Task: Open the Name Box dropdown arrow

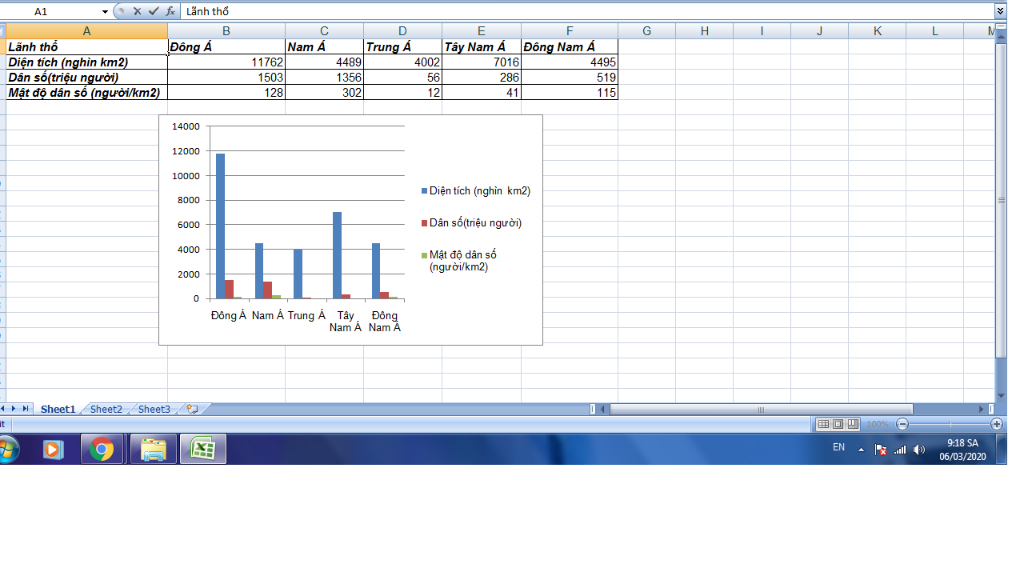Action: click(105, 11)
